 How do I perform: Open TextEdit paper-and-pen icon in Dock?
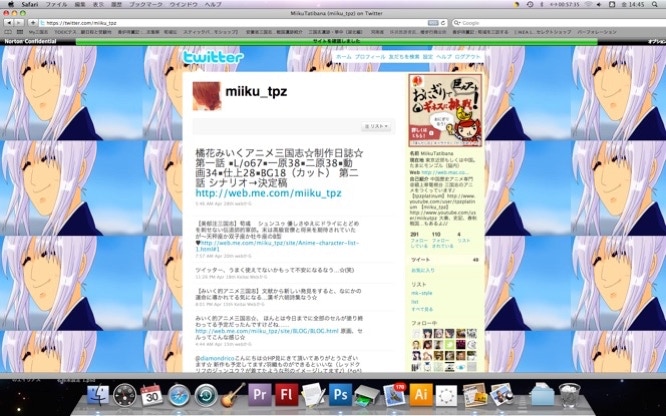coord(313,395)
